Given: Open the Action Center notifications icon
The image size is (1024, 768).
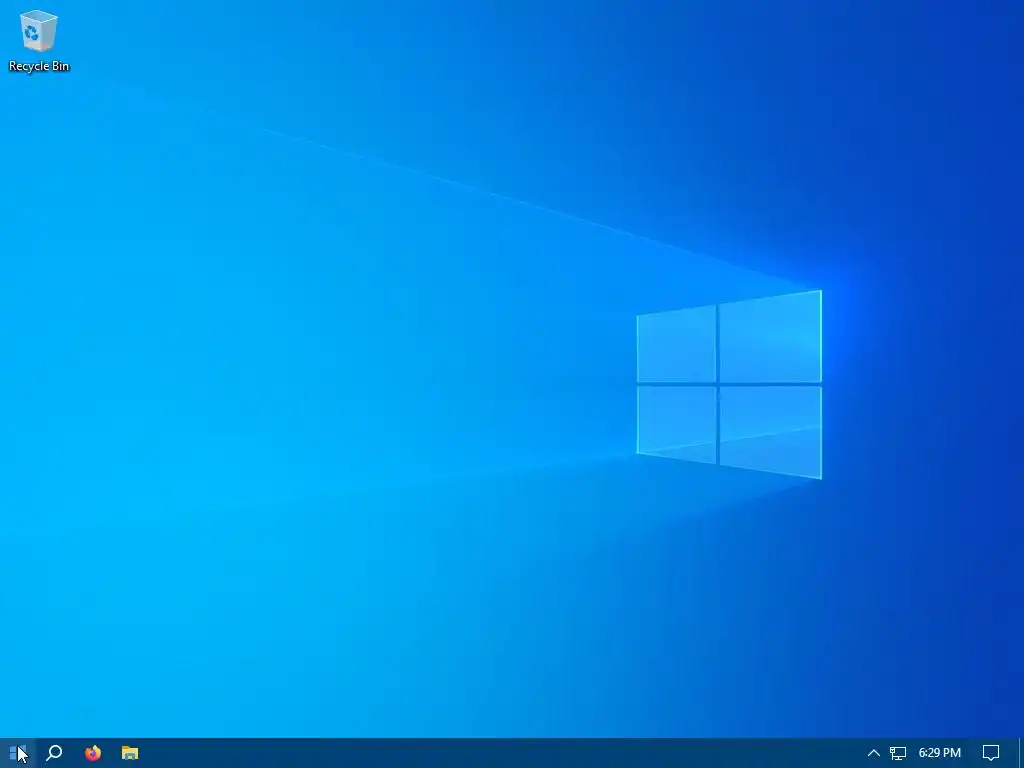Looking at the screenshot, I should 991,753.
